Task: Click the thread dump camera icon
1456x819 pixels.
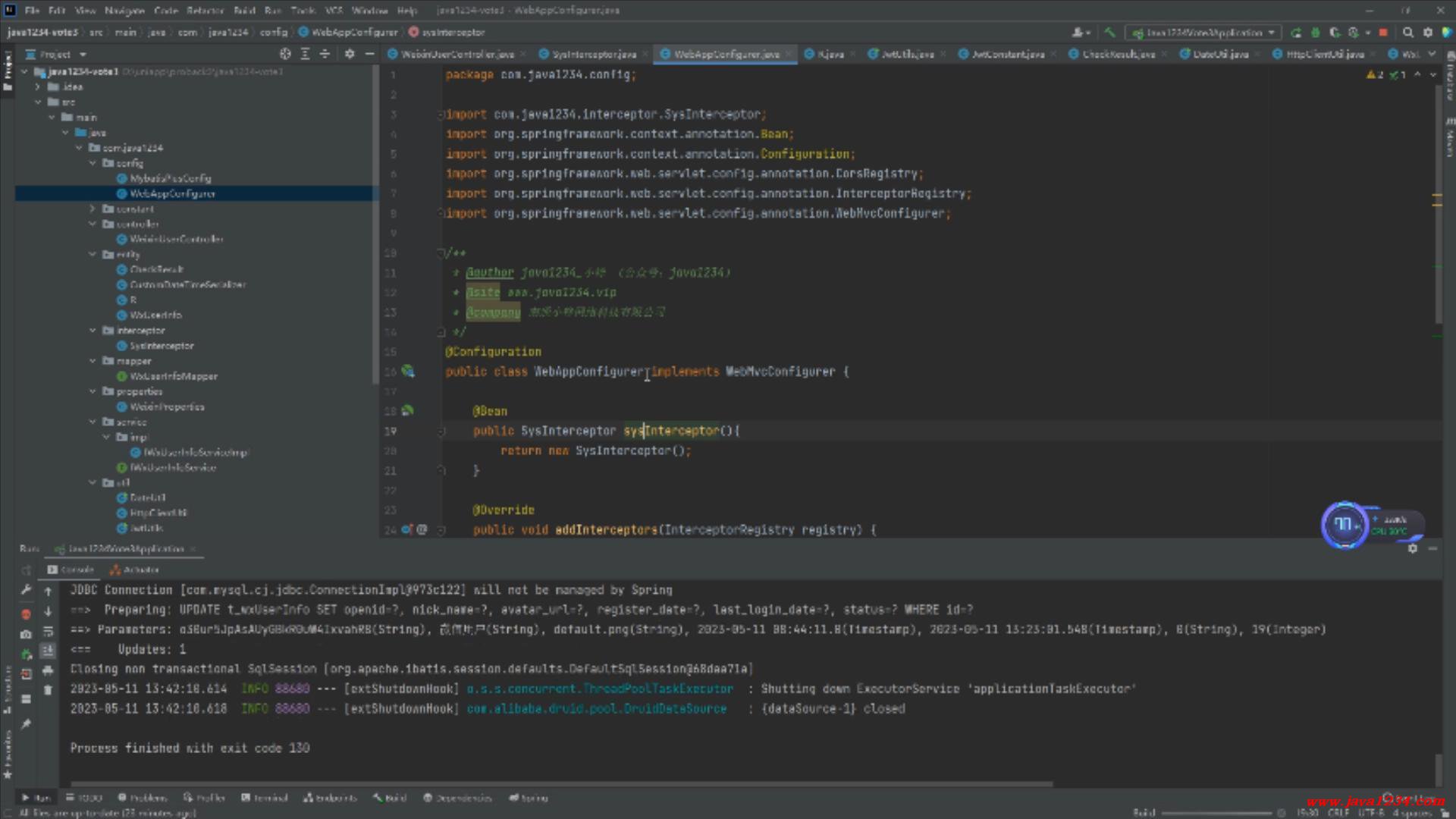Action: [27, 634]
